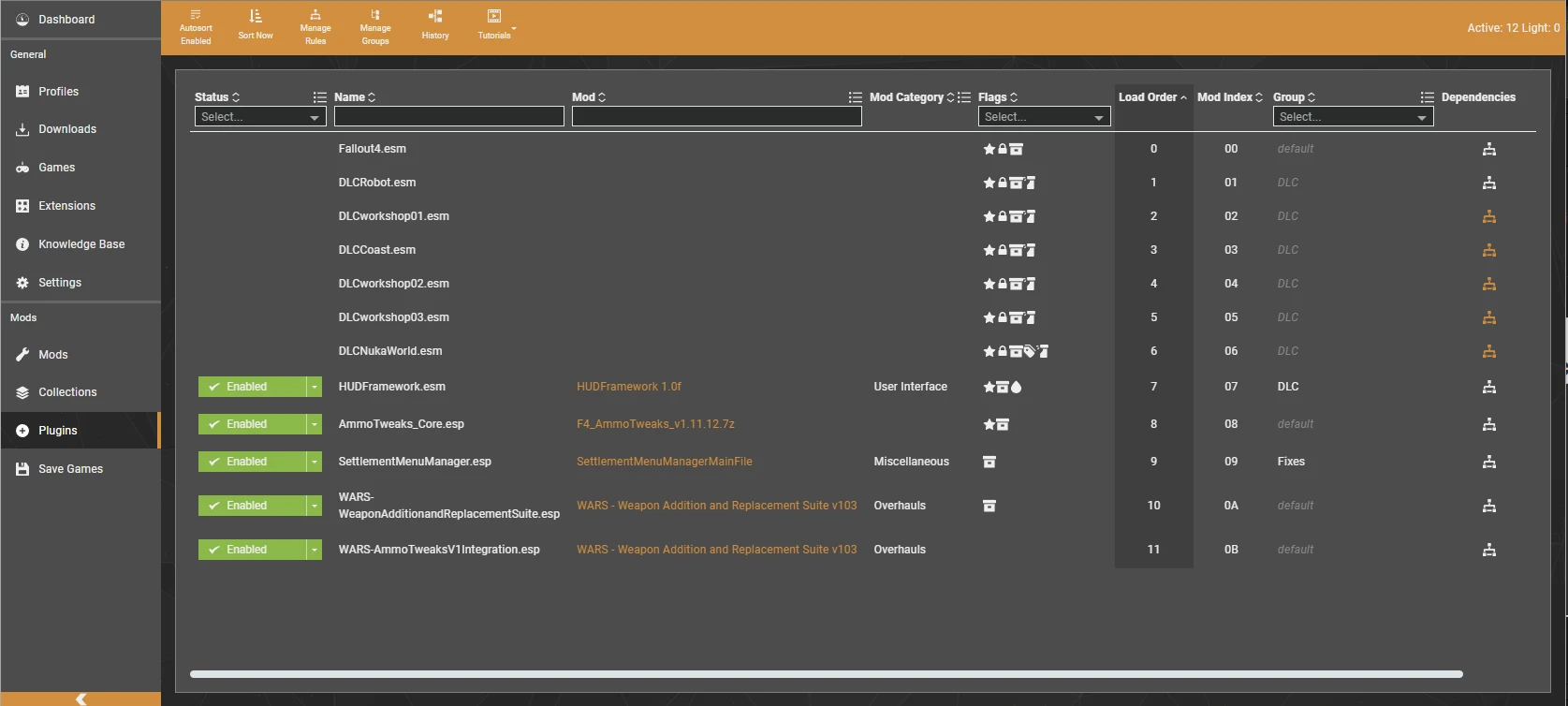Toggle the Autosort Enabled toolbar button

(x=196, y=27)
